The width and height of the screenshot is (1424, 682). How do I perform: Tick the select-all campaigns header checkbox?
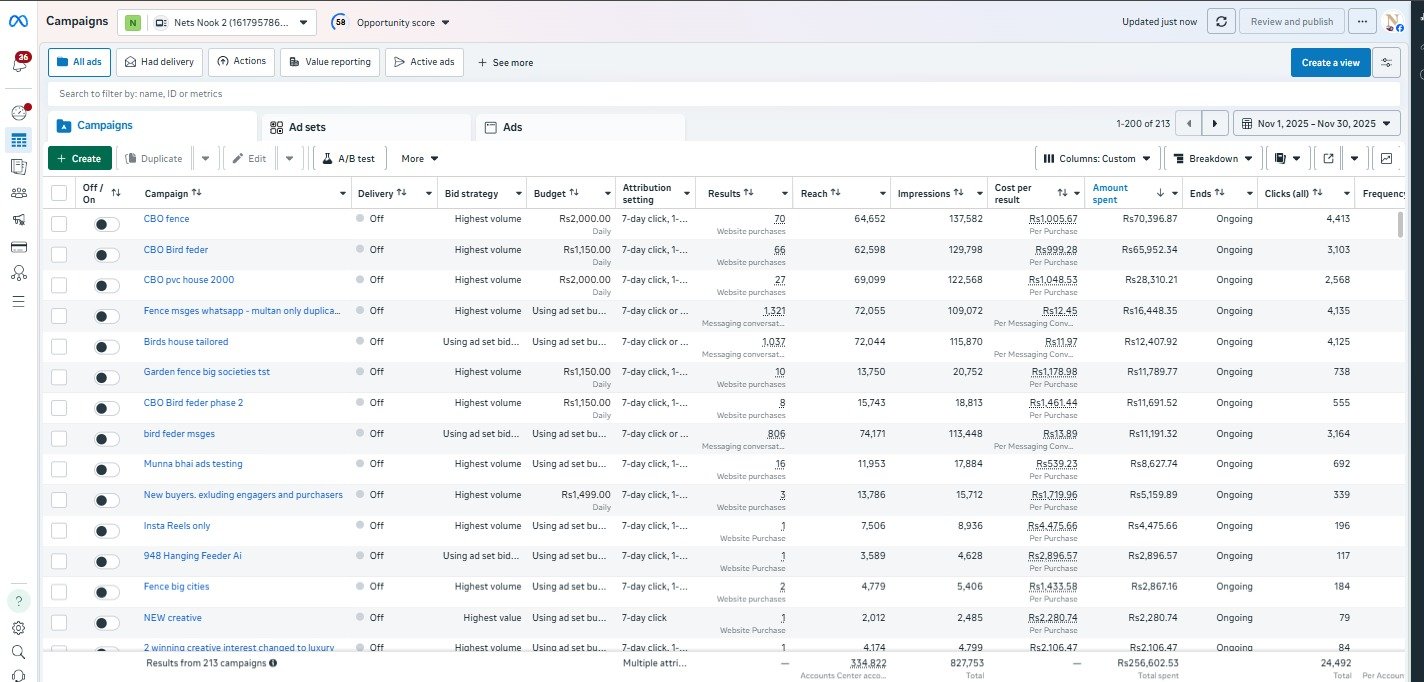(59, 193)
